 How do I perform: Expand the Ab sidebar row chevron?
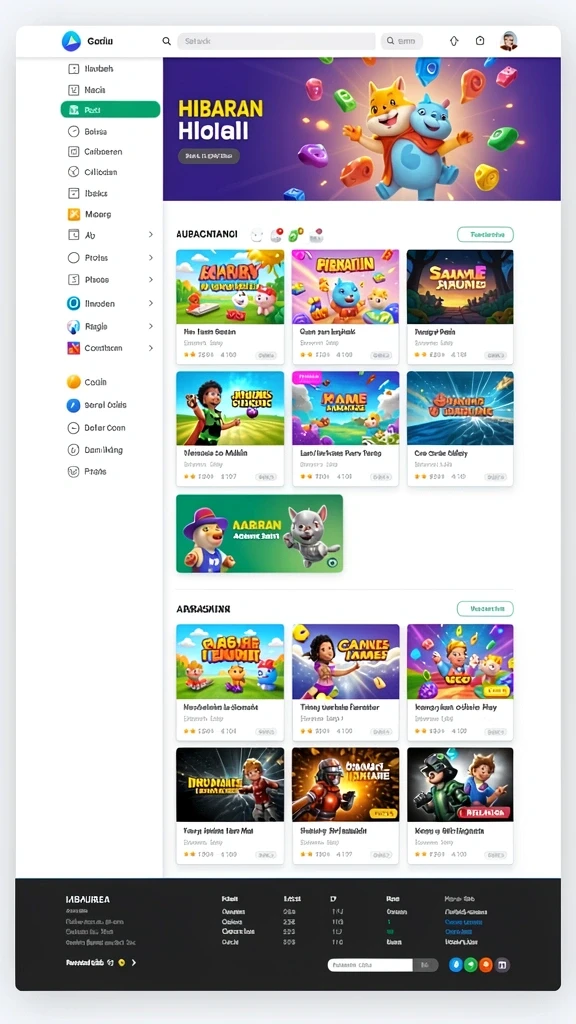(x=151, y=234)
